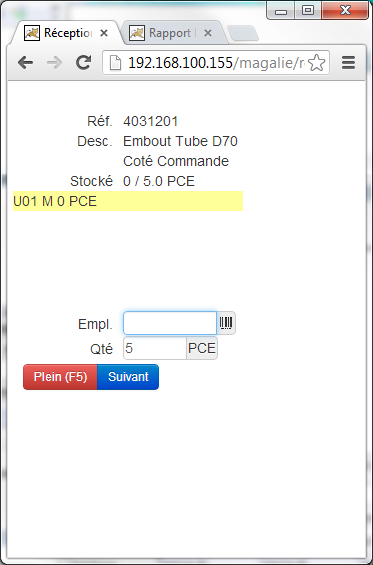The height and width of the screenshot is (565, 373).
Task: Click the Suivant button
Action: tap(128, 377)
